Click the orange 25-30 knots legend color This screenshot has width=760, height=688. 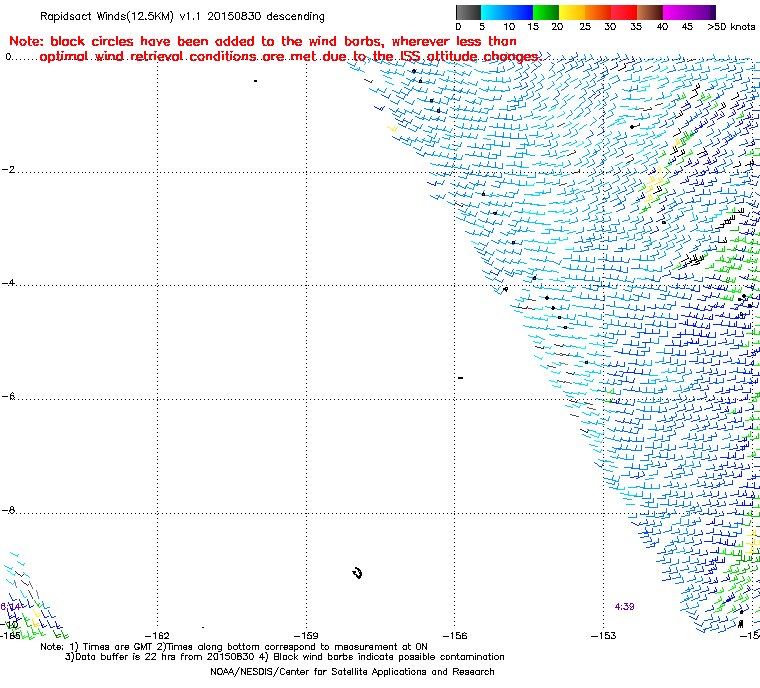pyautogui.click(x=598, y=12)
